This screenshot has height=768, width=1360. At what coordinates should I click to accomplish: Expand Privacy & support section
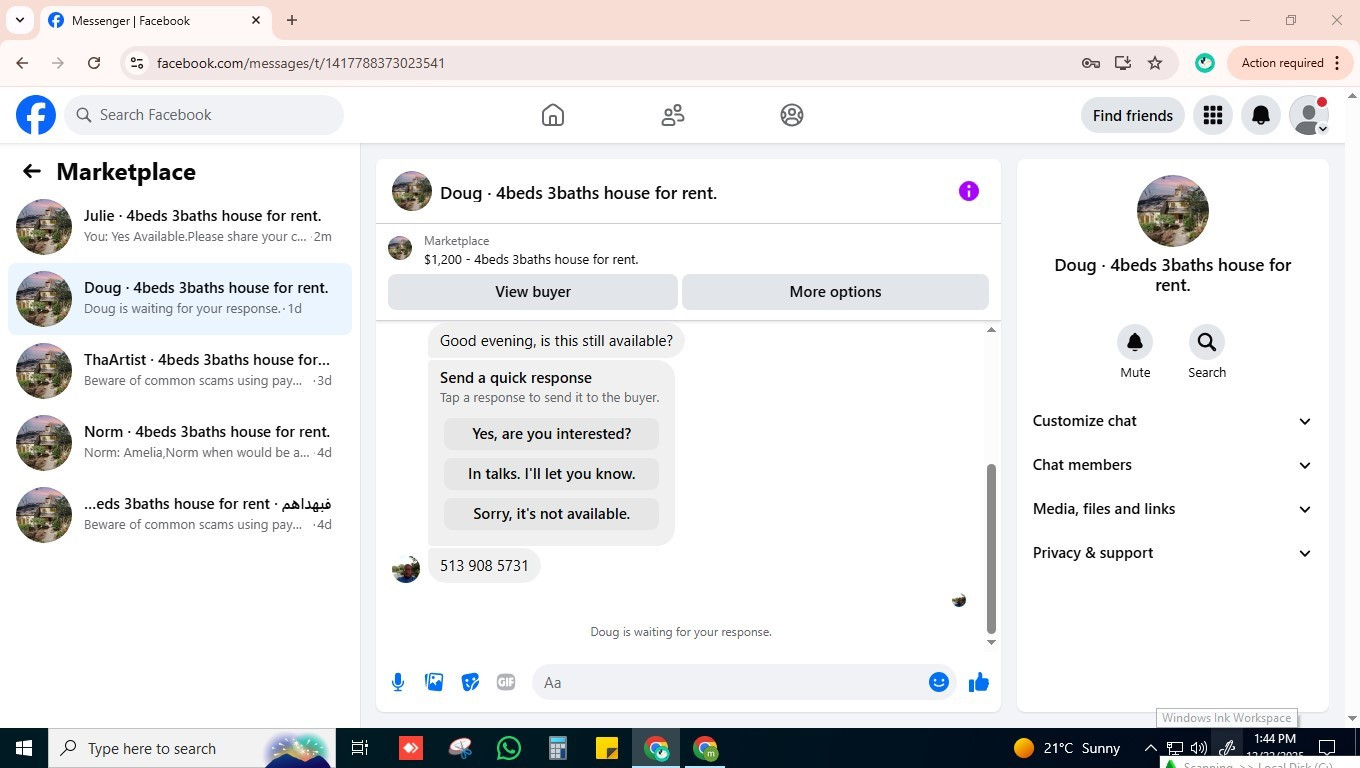pos(1172,553)
